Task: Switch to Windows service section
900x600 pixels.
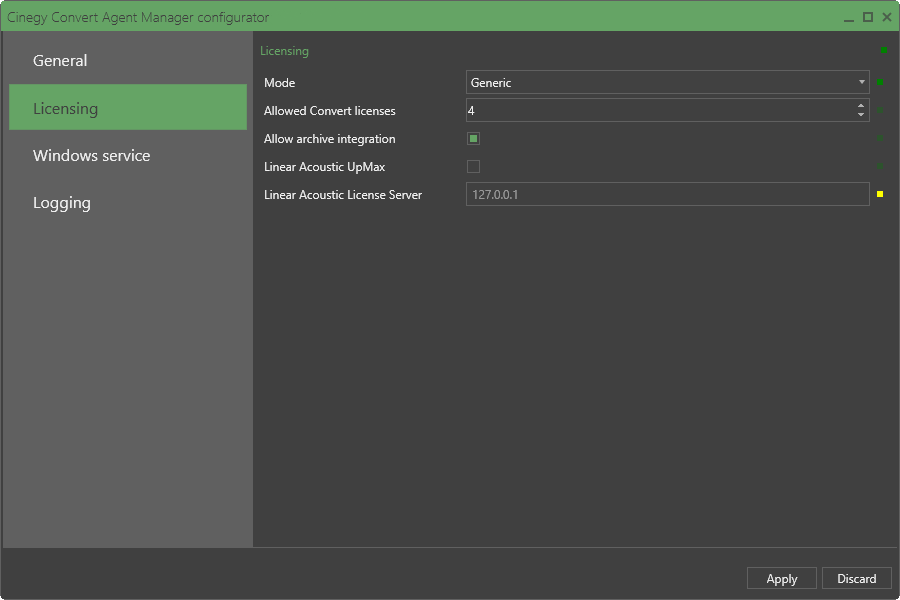Action: coord(127,156)
